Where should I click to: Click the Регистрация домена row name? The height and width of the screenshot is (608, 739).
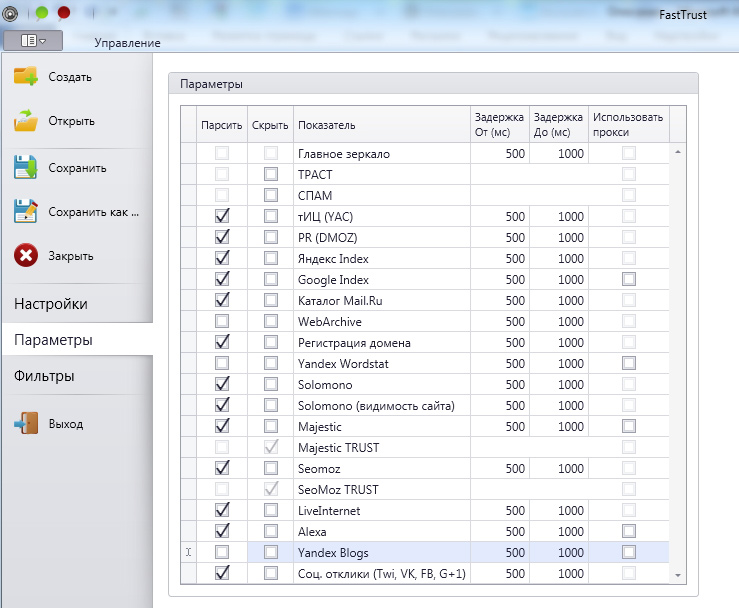click(354, 343)
